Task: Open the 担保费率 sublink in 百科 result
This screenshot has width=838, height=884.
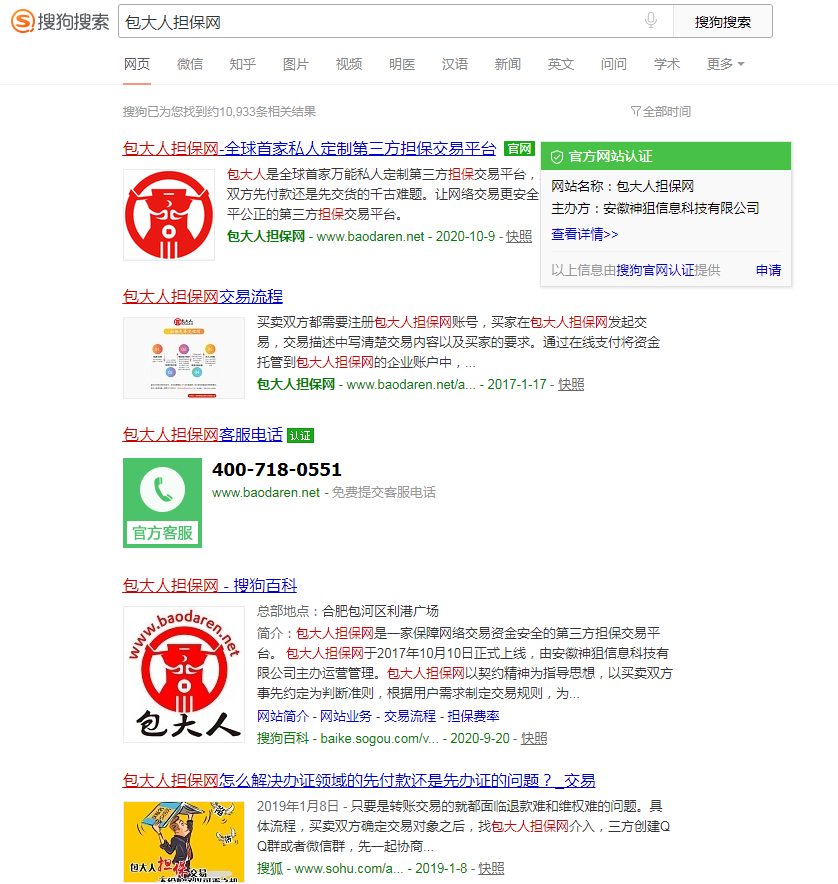Action: (473, 716)
